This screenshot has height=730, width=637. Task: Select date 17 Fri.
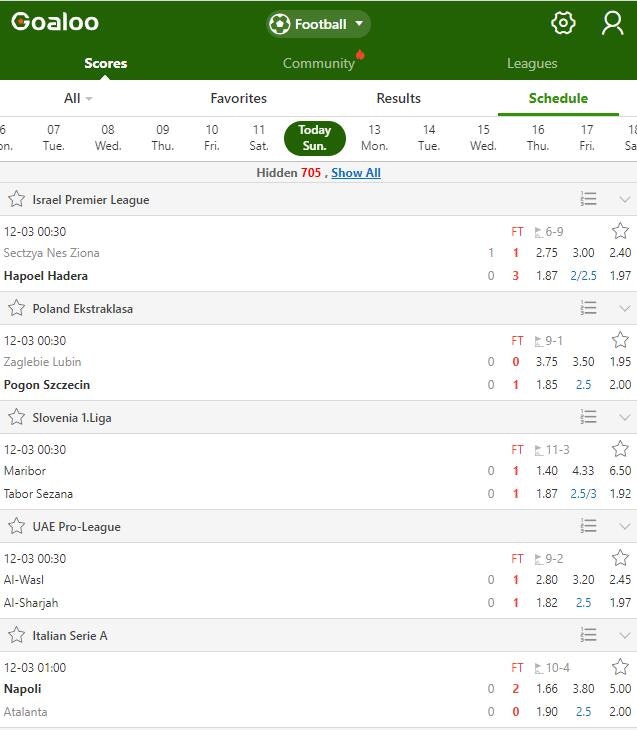587,138
